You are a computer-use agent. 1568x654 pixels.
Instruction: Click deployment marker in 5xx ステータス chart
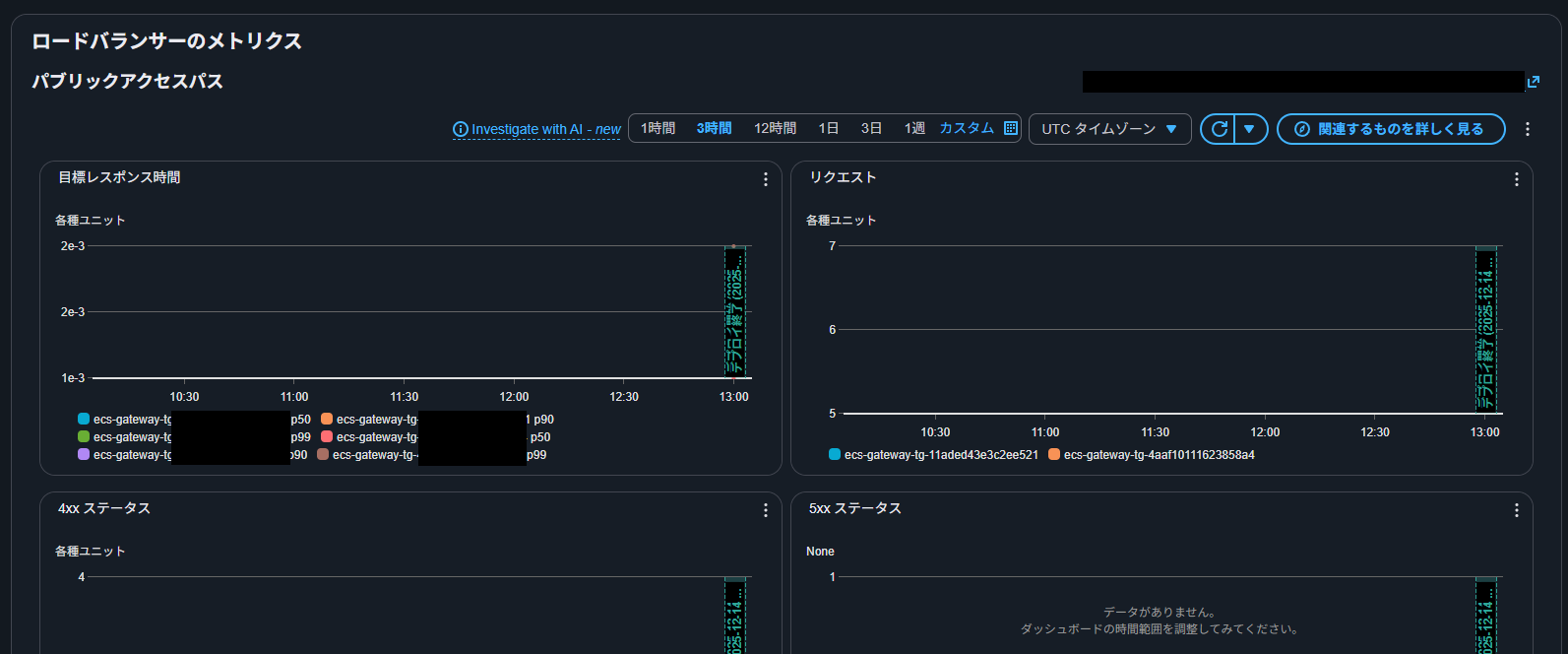(x=1485, y=616)
